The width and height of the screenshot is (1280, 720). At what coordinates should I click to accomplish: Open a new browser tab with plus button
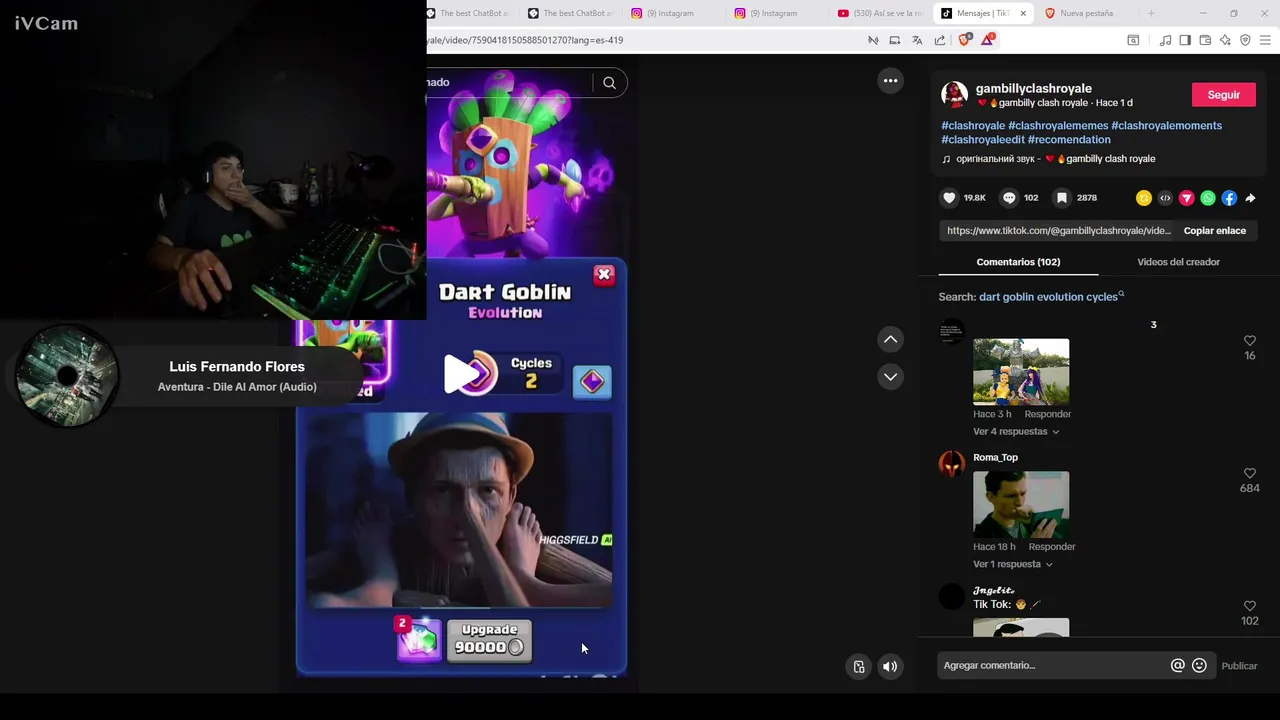point(1151,13)
